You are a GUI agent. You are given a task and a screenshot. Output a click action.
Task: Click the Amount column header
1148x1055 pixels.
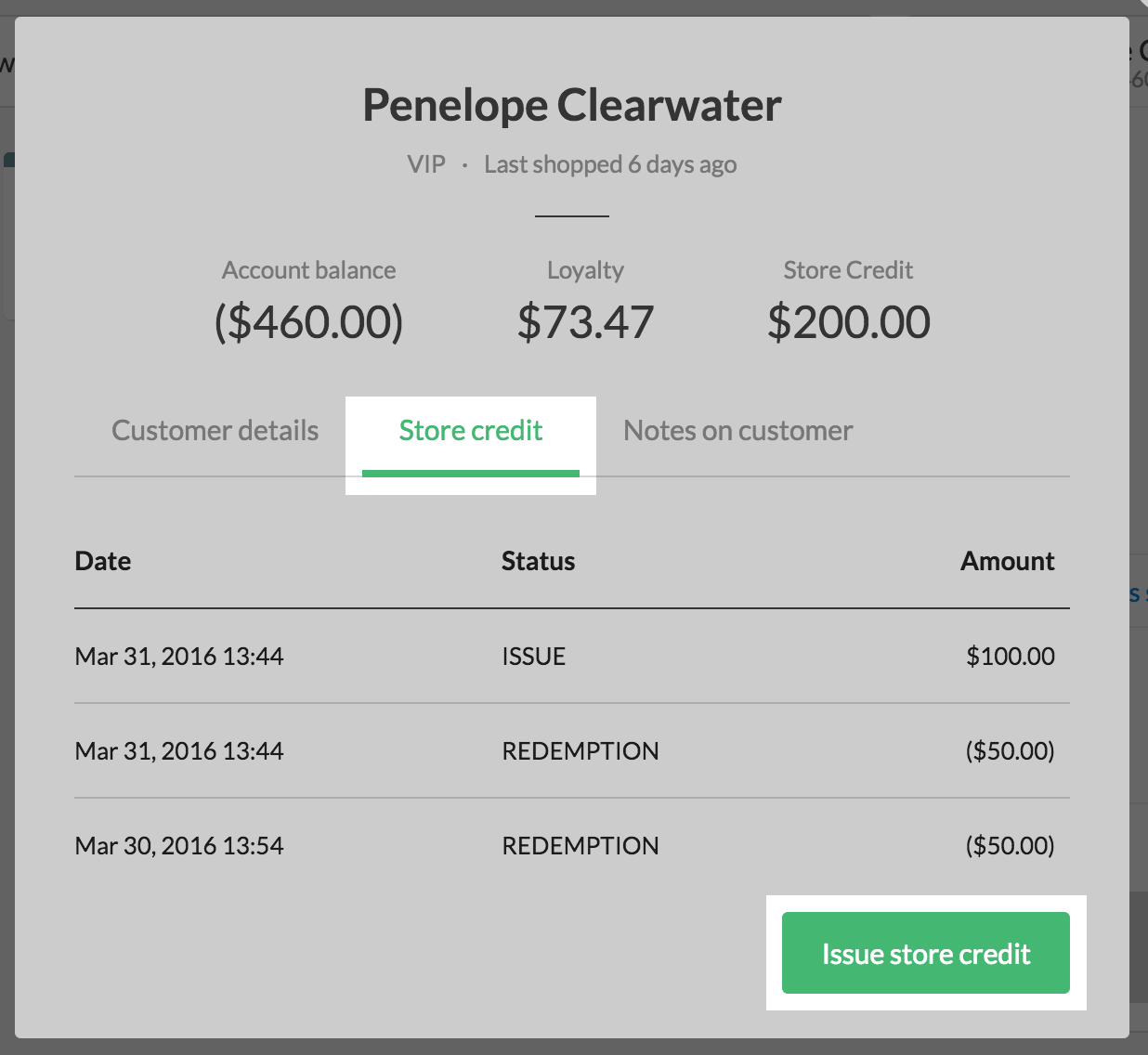click(1008, 561)
